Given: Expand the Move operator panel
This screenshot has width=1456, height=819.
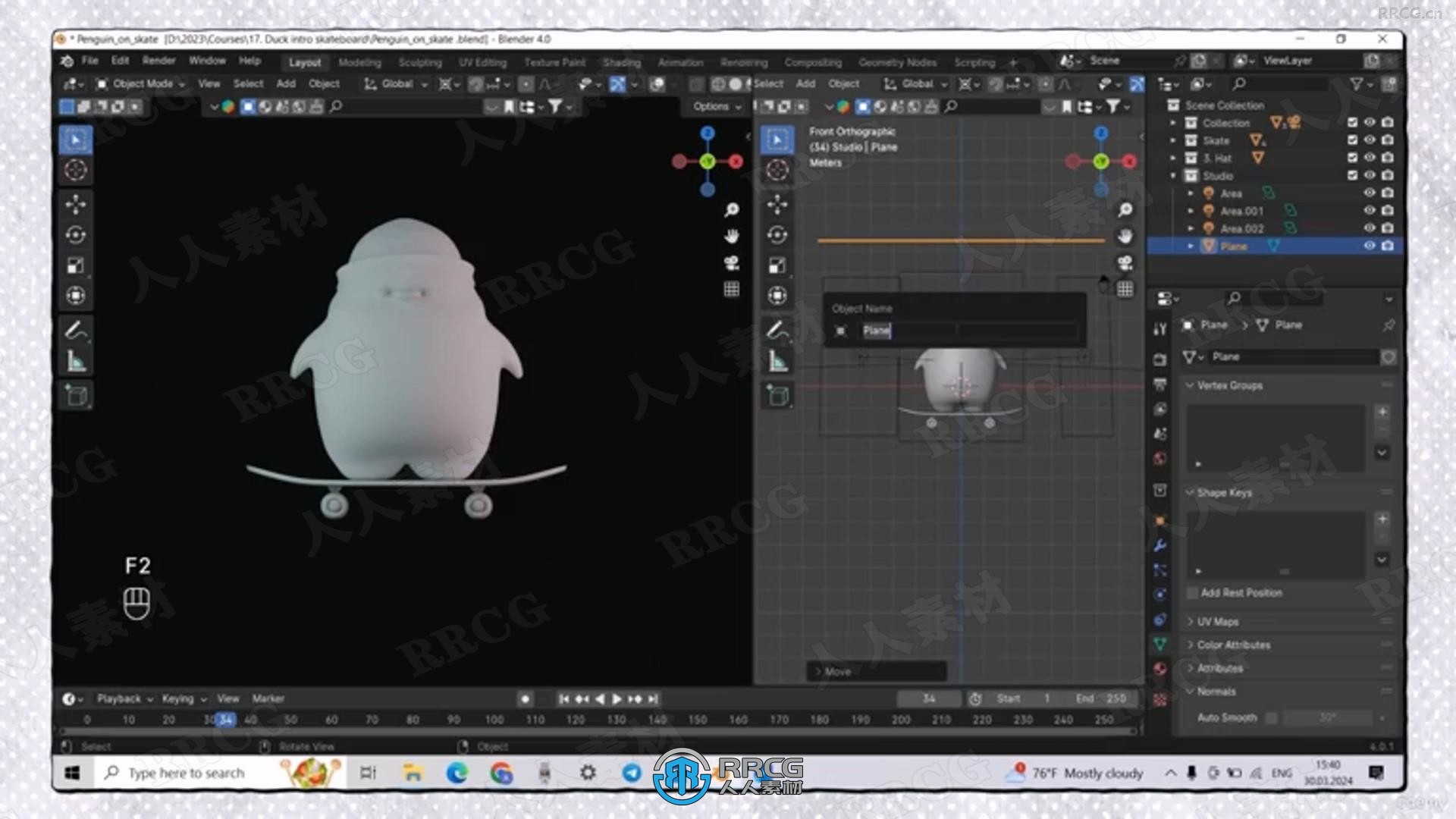Looking at the screenshot, I should 876,671.
